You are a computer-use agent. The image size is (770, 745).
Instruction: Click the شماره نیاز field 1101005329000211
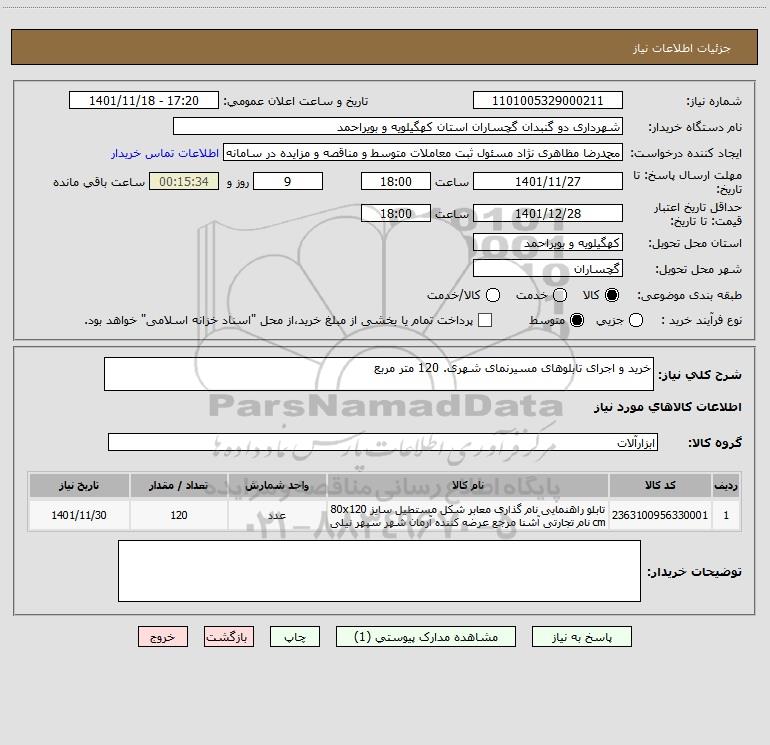548,101
